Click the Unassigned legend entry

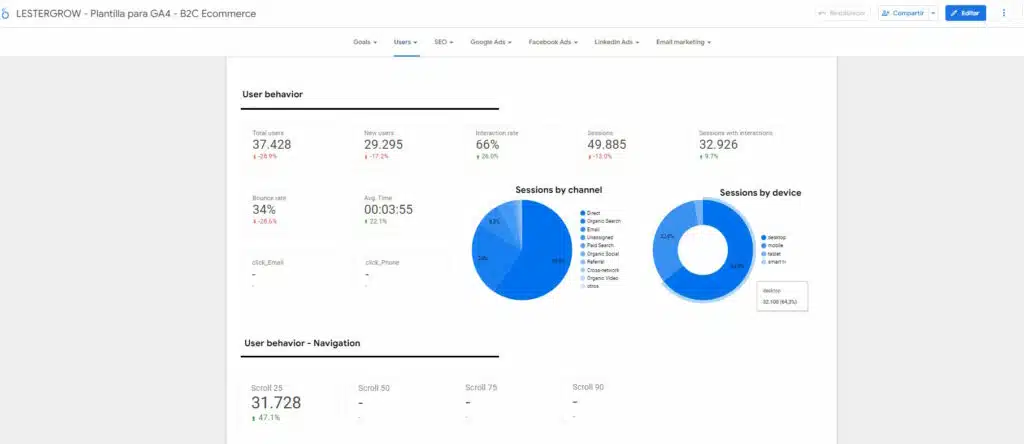(596, 238)
